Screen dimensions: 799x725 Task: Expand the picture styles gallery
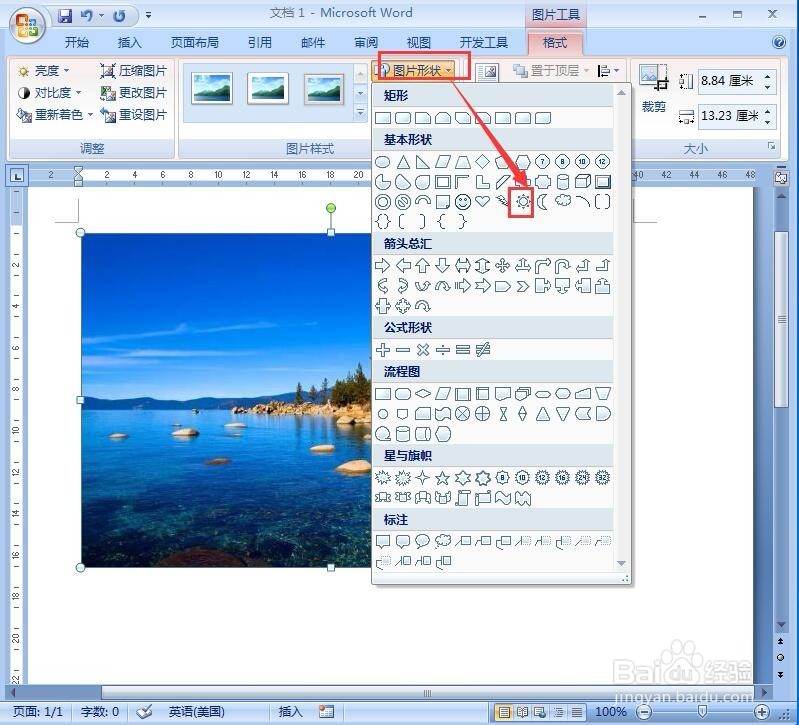coord(360,112)
